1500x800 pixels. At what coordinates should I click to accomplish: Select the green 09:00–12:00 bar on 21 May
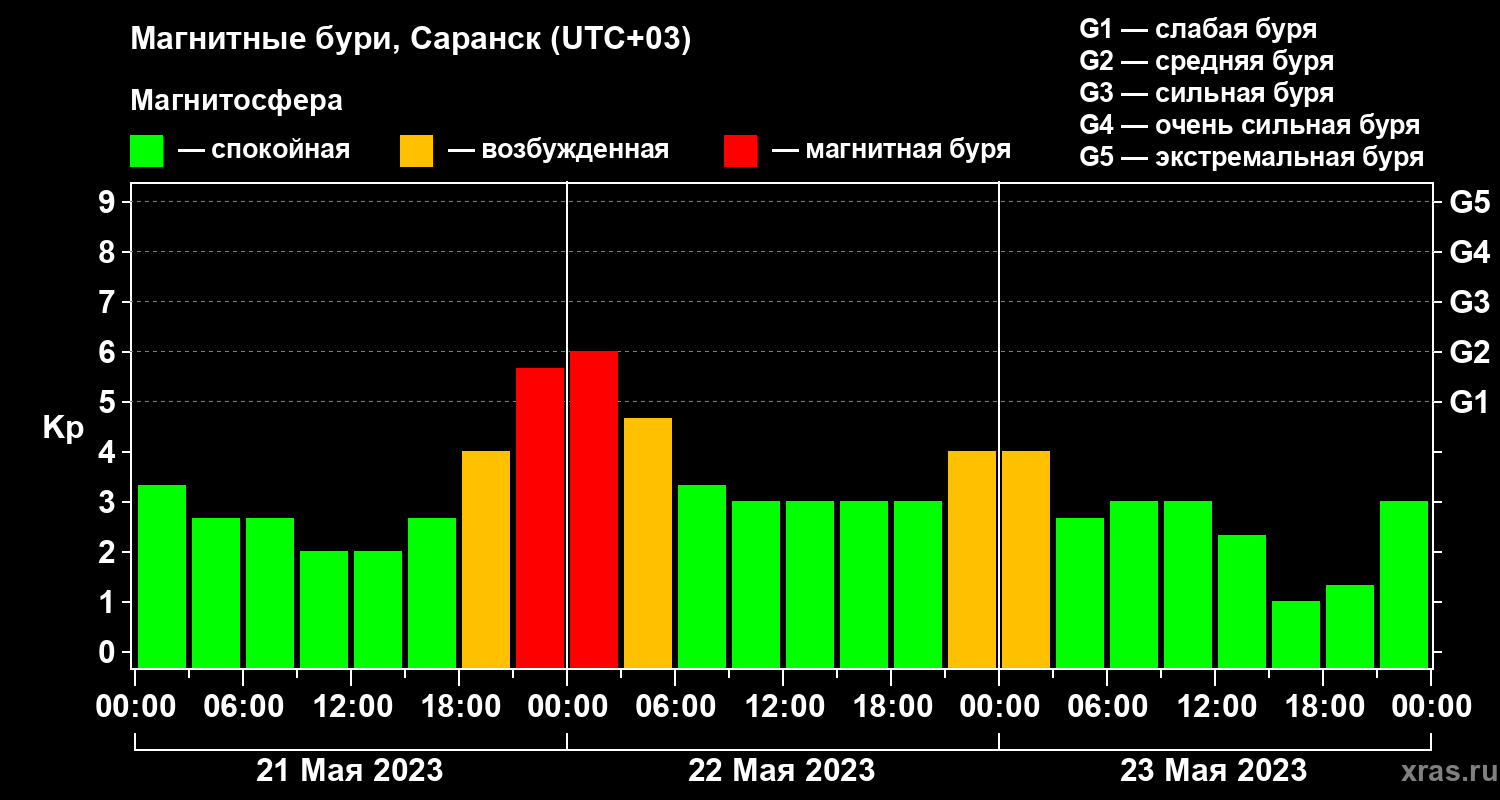[x=324, y=609]
